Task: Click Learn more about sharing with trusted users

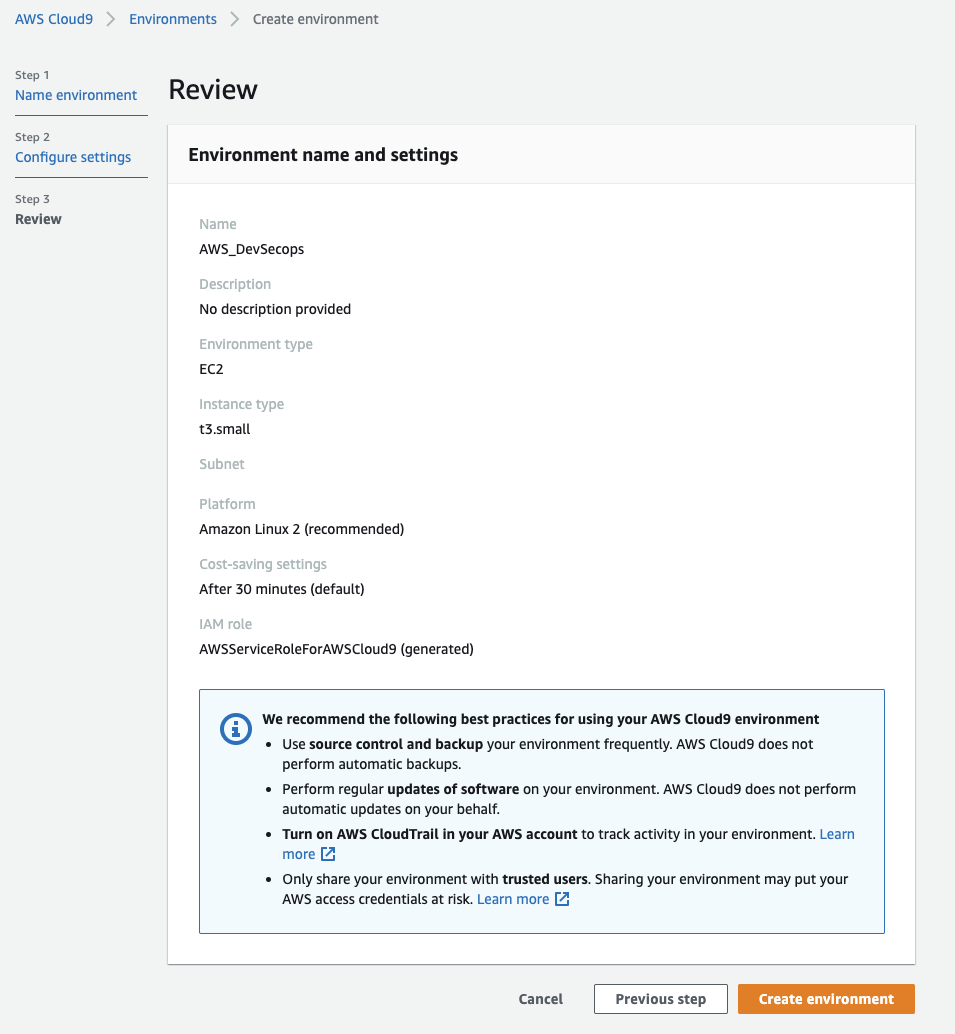Action: pyautogui.click(x=514, y=899)
